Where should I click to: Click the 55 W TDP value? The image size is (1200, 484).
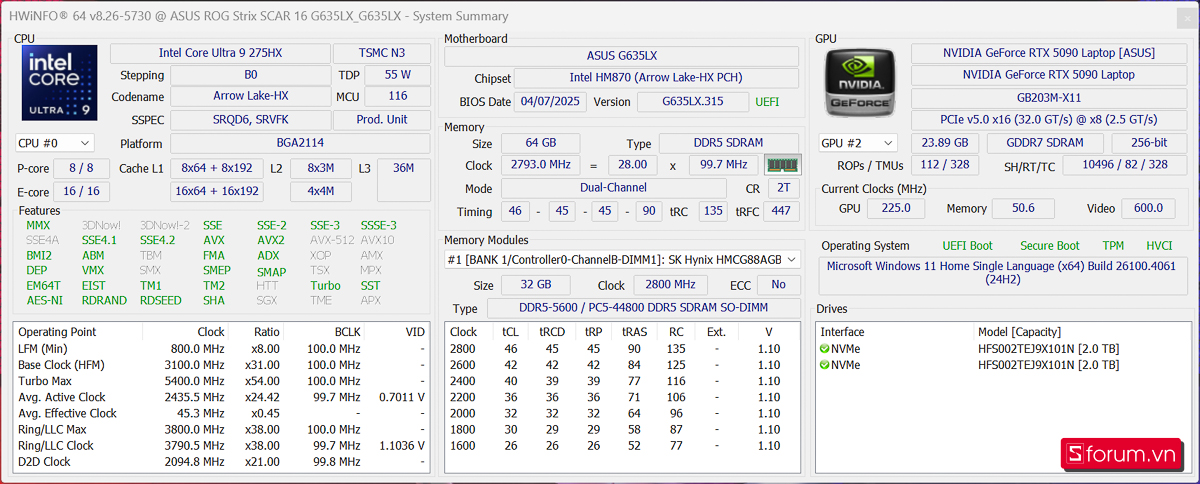click(397, 75)
